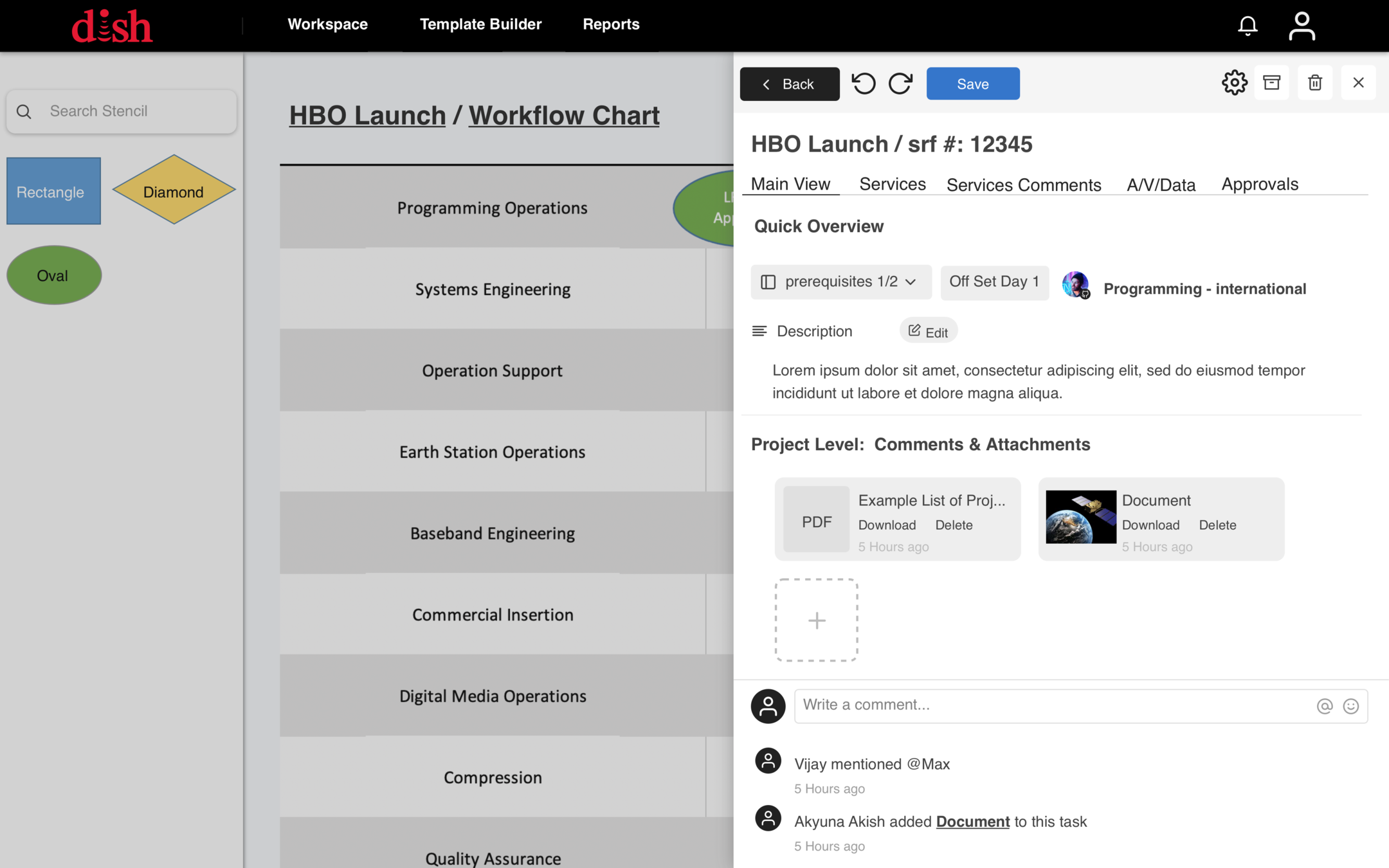The image size is (1389, 868).
Task: Click the add attachment plus box
Action: (x=816, y=620)
